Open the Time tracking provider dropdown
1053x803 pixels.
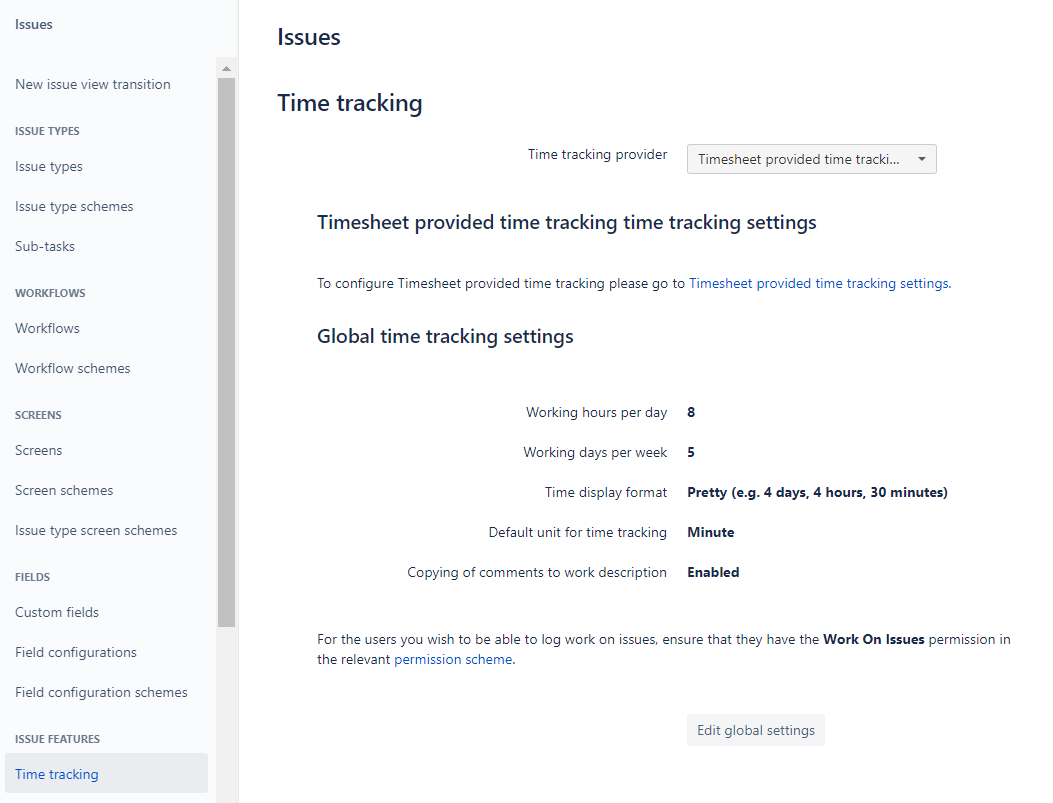click(810, 158)
